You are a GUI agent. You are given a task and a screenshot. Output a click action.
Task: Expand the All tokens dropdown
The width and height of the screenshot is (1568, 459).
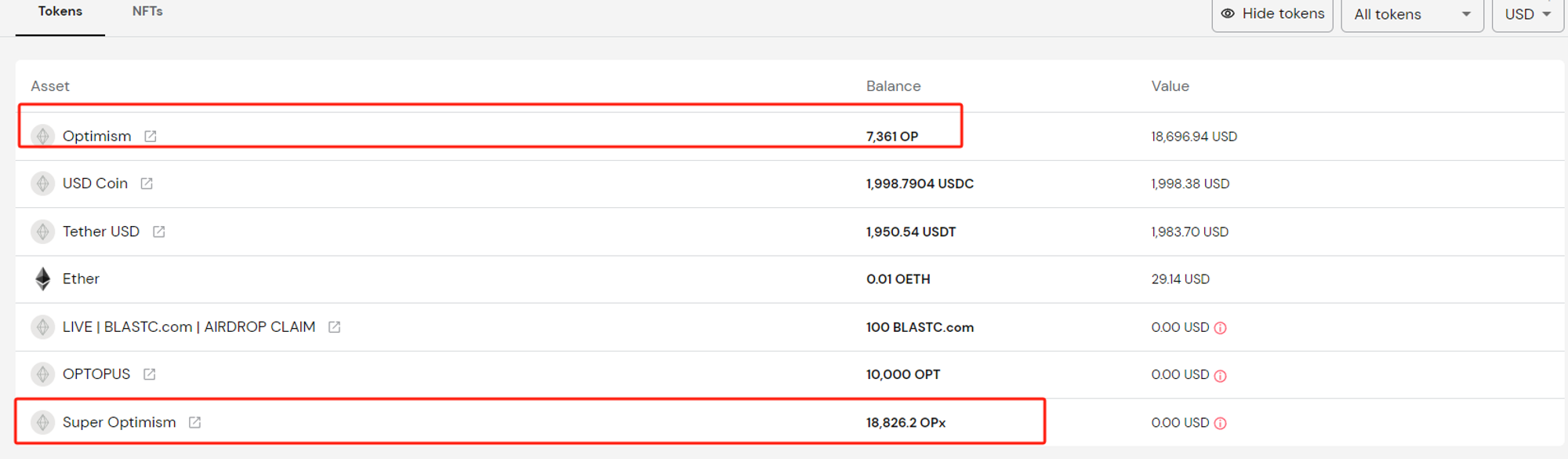click(x=1412, y=14)
